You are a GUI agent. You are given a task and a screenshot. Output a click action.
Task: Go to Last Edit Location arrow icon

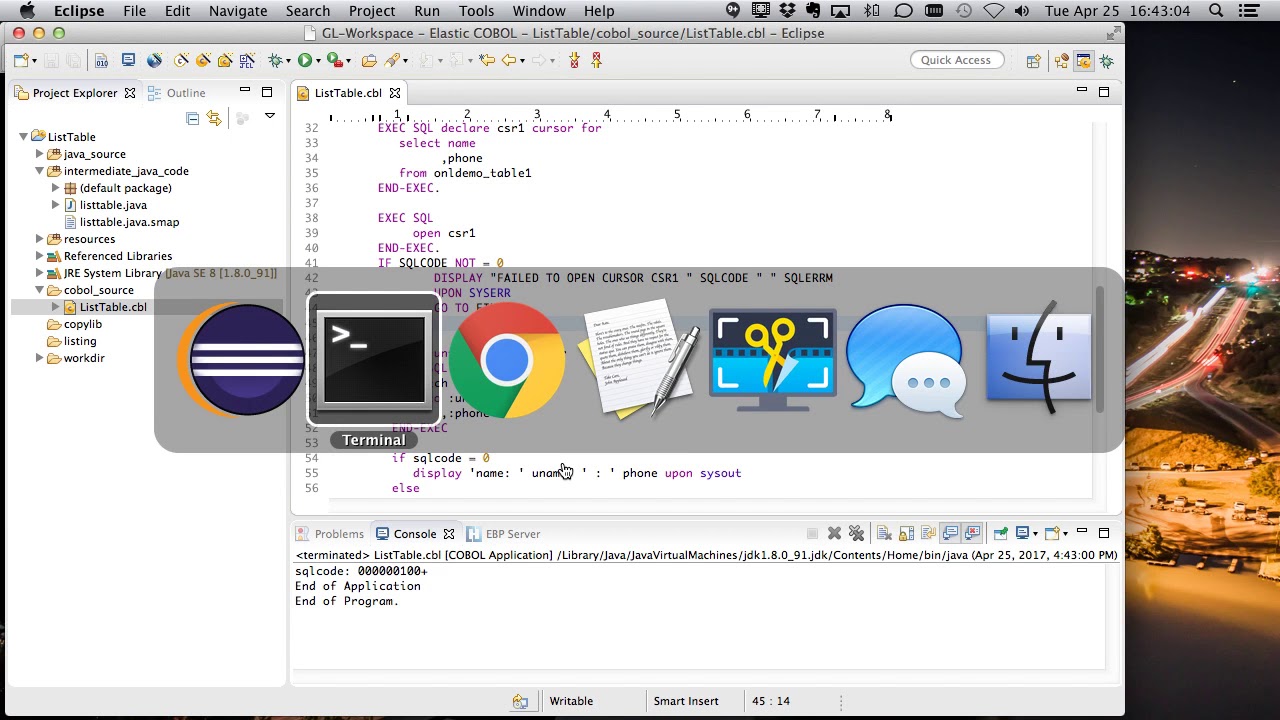click(x=487, y=61)
